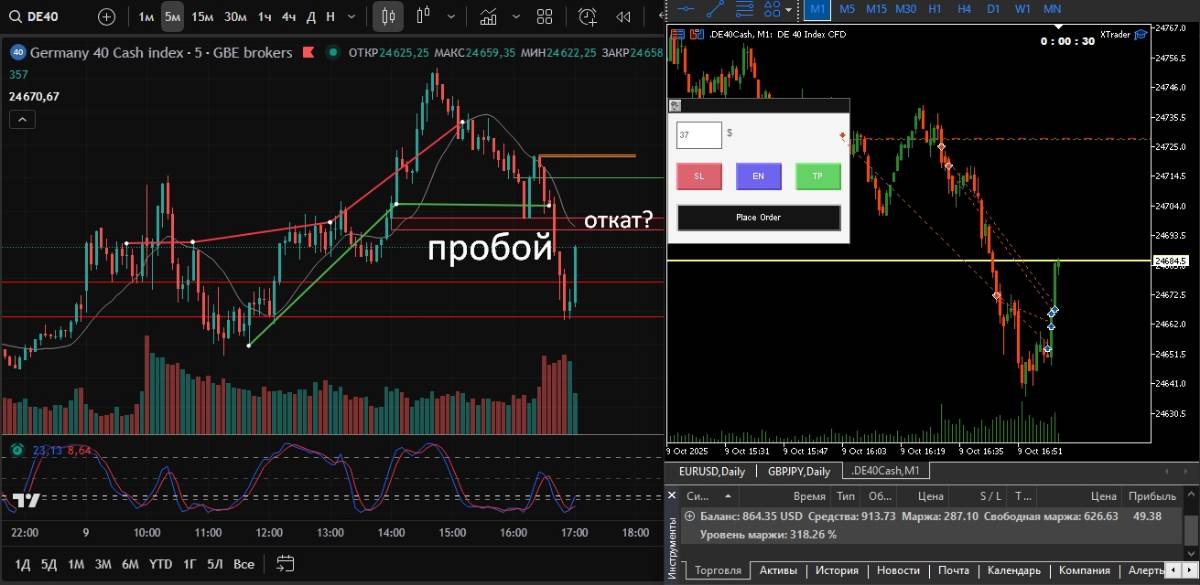Image resolution: width=1200 pixels, height=585 pixels.
Task: Click the replay rewind icon
Action: (x=624, y=17)
